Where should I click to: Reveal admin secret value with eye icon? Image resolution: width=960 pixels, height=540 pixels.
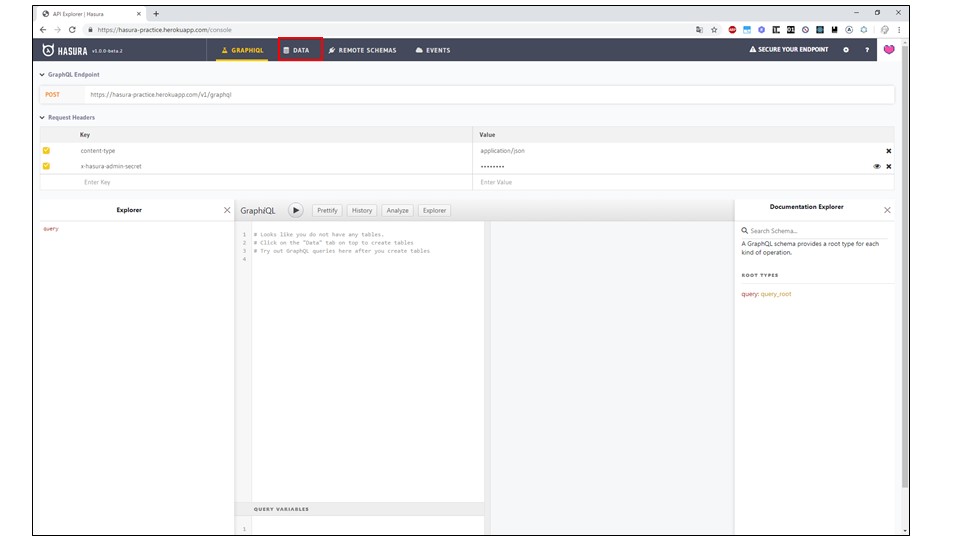pyautogui.click(x=877, y=167)
